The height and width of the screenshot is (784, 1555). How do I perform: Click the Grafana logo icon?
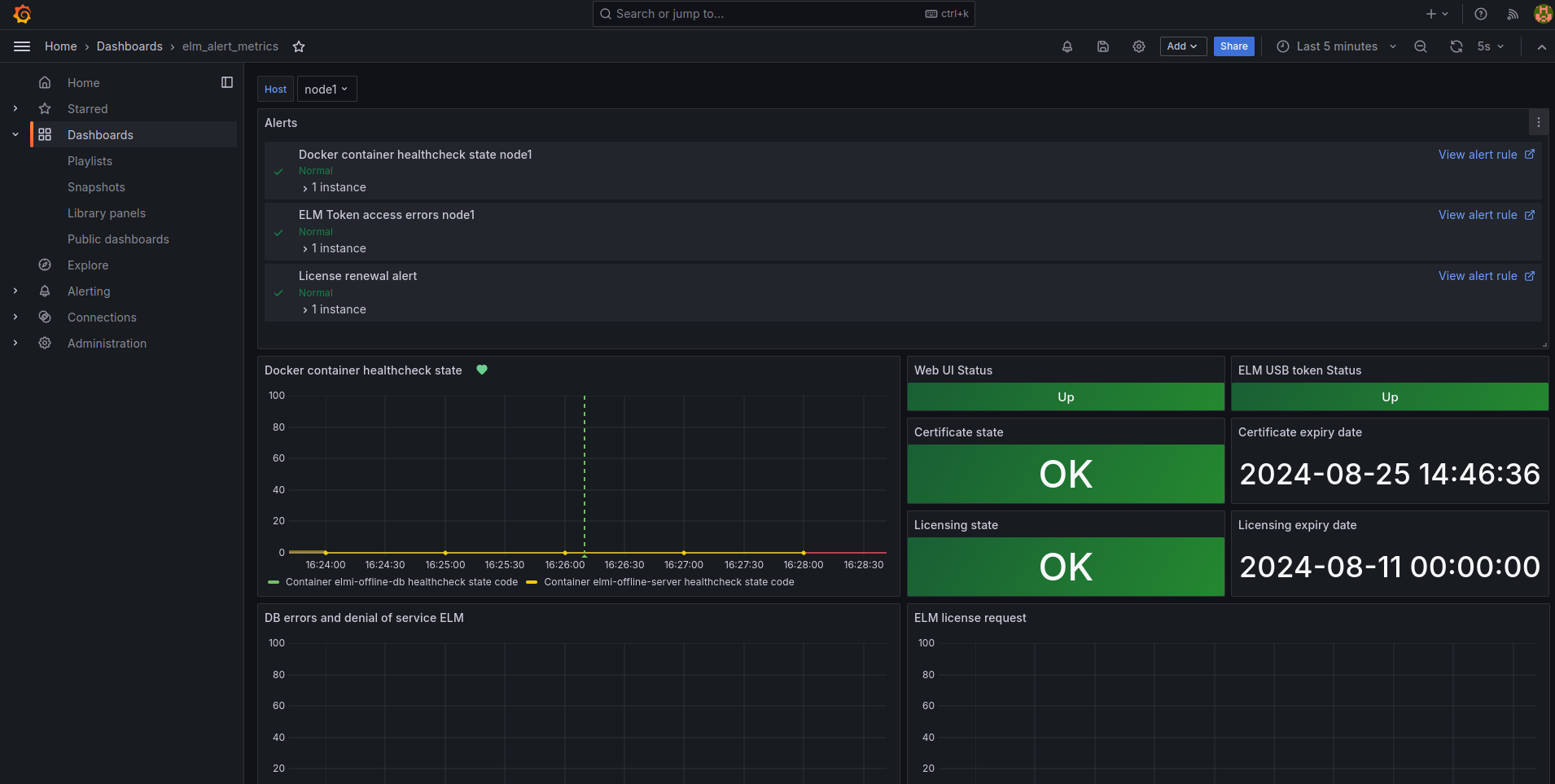tap(23, 14)
